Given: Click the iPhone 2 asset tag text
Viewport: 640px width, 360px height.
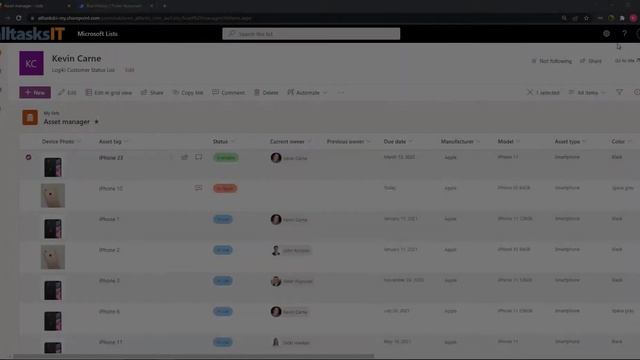Looking at the screenshot, I should pyautogui.click(x=109, y=250).
